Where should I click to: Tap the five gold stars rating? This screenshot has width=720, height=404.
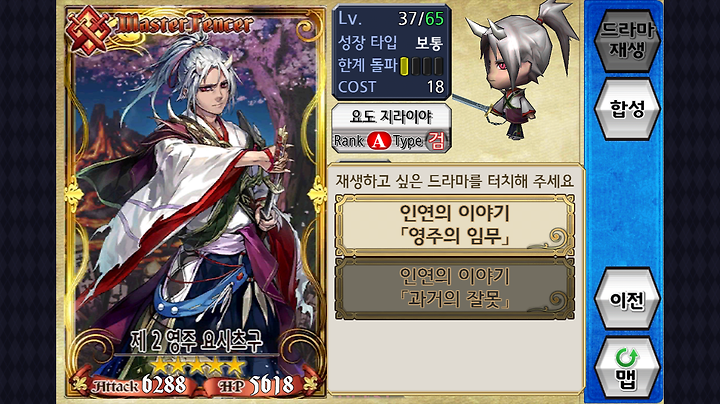coord(197,365)
